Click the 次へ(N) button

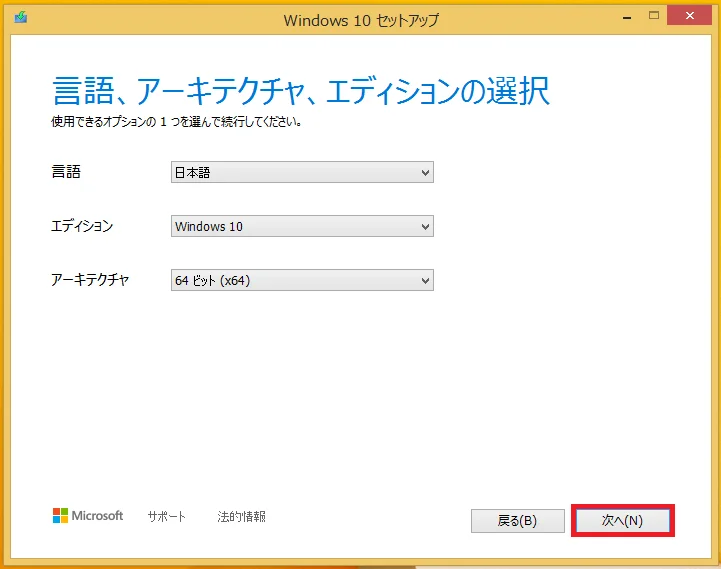pyautogui.click(x=623, y=521)
